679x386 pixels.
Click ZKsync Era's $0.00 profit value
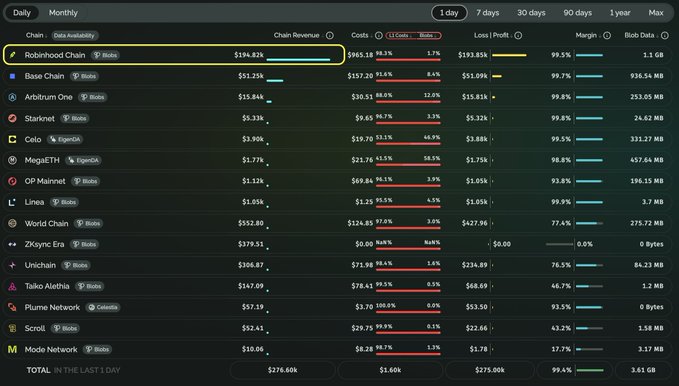tap(502, 244)
